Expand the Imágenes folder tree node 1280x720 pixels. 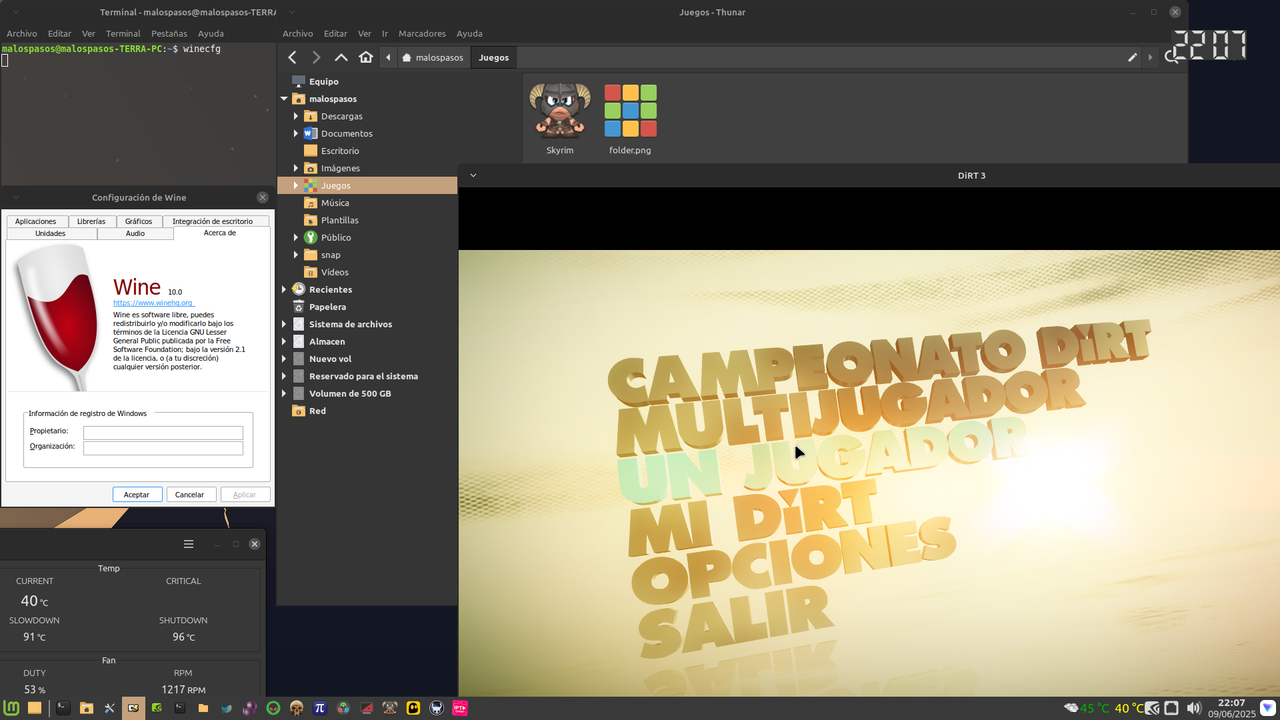click(296, 168)
